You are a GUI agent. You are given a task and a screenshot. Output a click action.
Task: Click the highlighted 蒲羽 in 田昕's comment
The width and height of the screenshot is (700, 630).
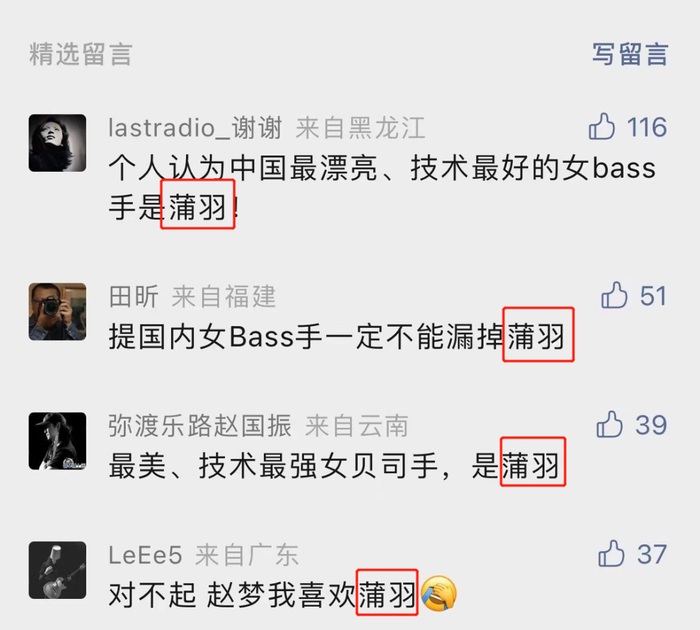[538, 334]
